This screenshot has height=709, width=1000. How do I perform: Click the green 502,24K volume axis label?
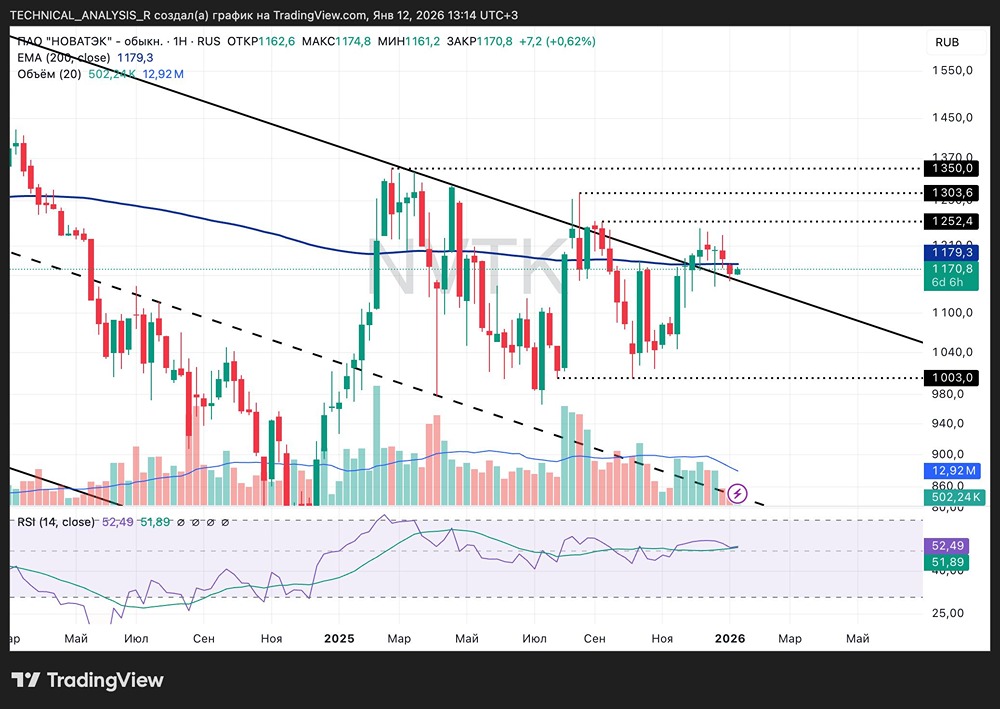(955, 497)
